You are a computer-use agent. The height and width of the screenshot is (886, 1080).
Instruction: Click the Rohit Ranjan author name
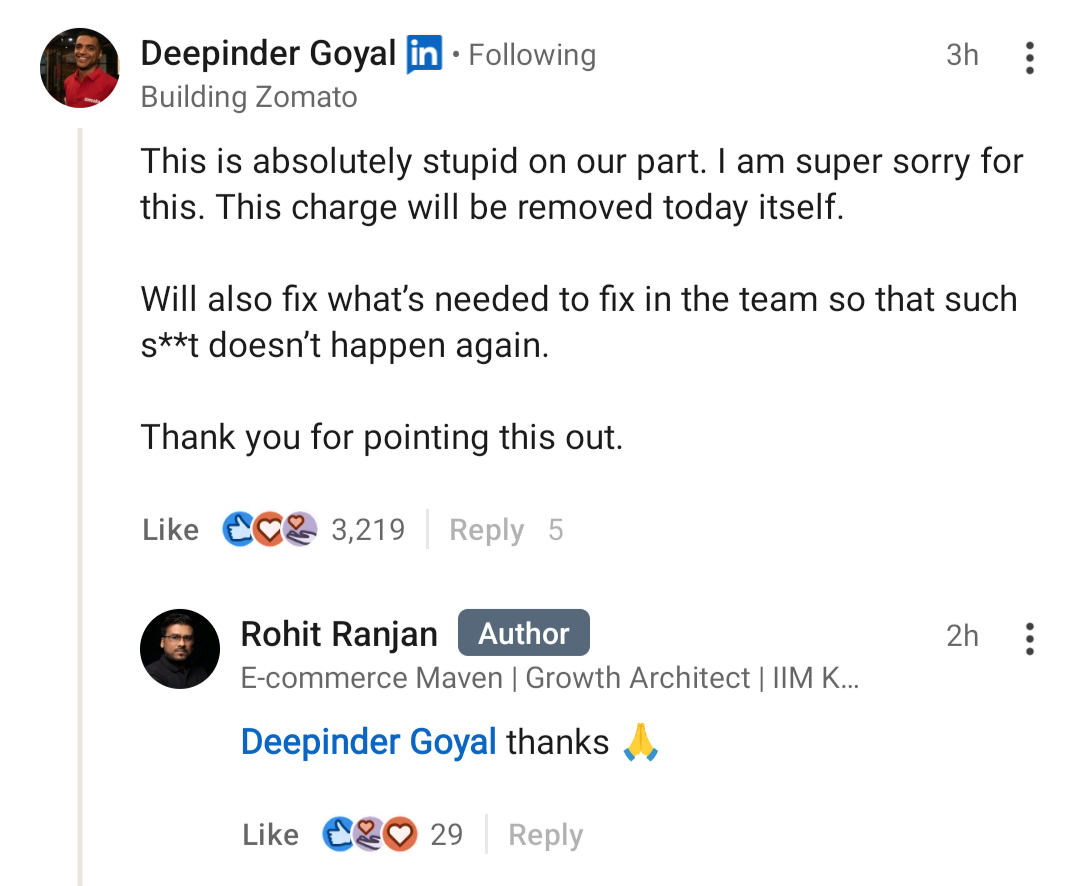339,634
